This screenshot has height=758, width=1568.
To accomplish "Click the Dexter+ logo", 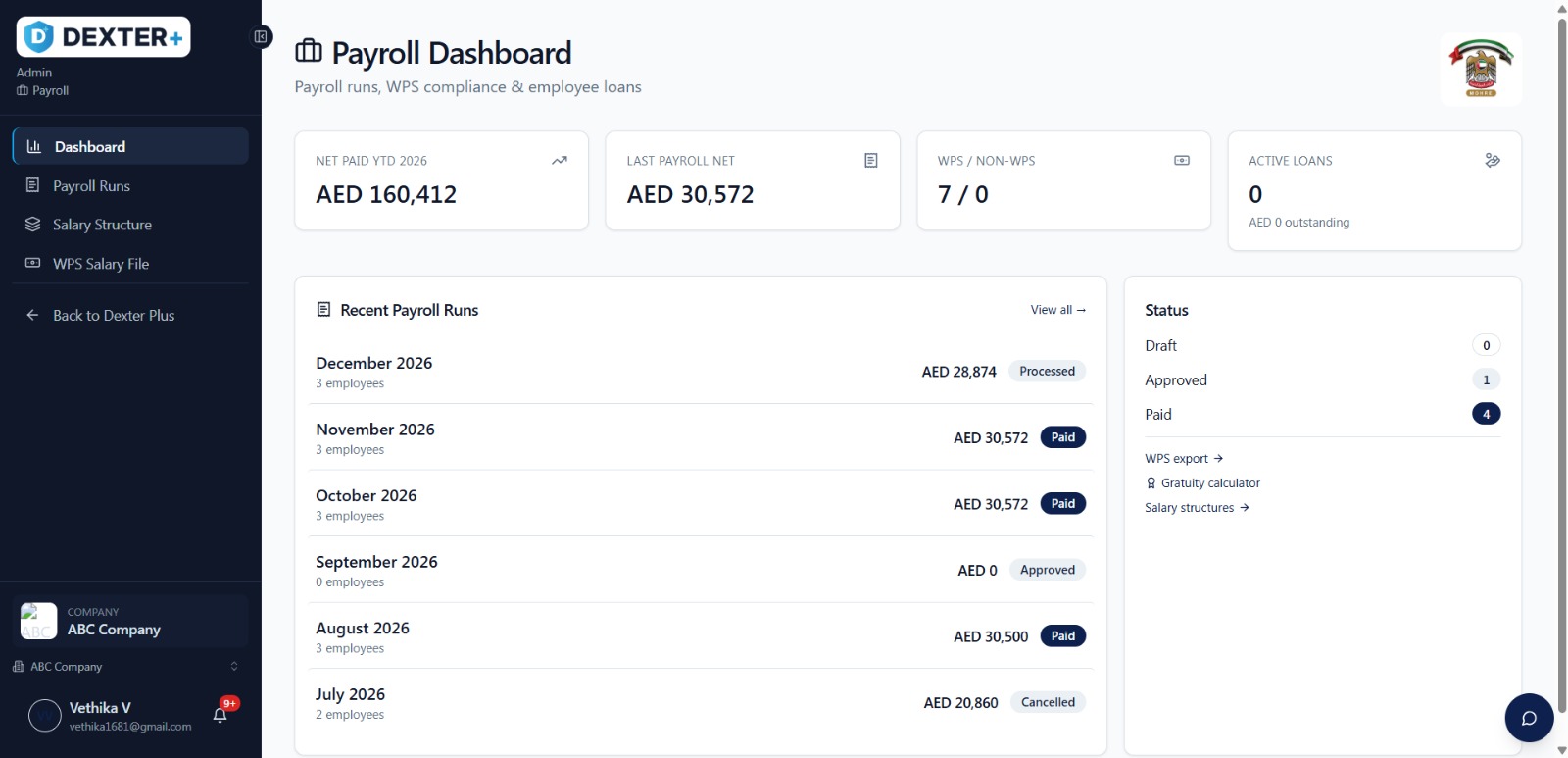I will click(x=103, y=37).
